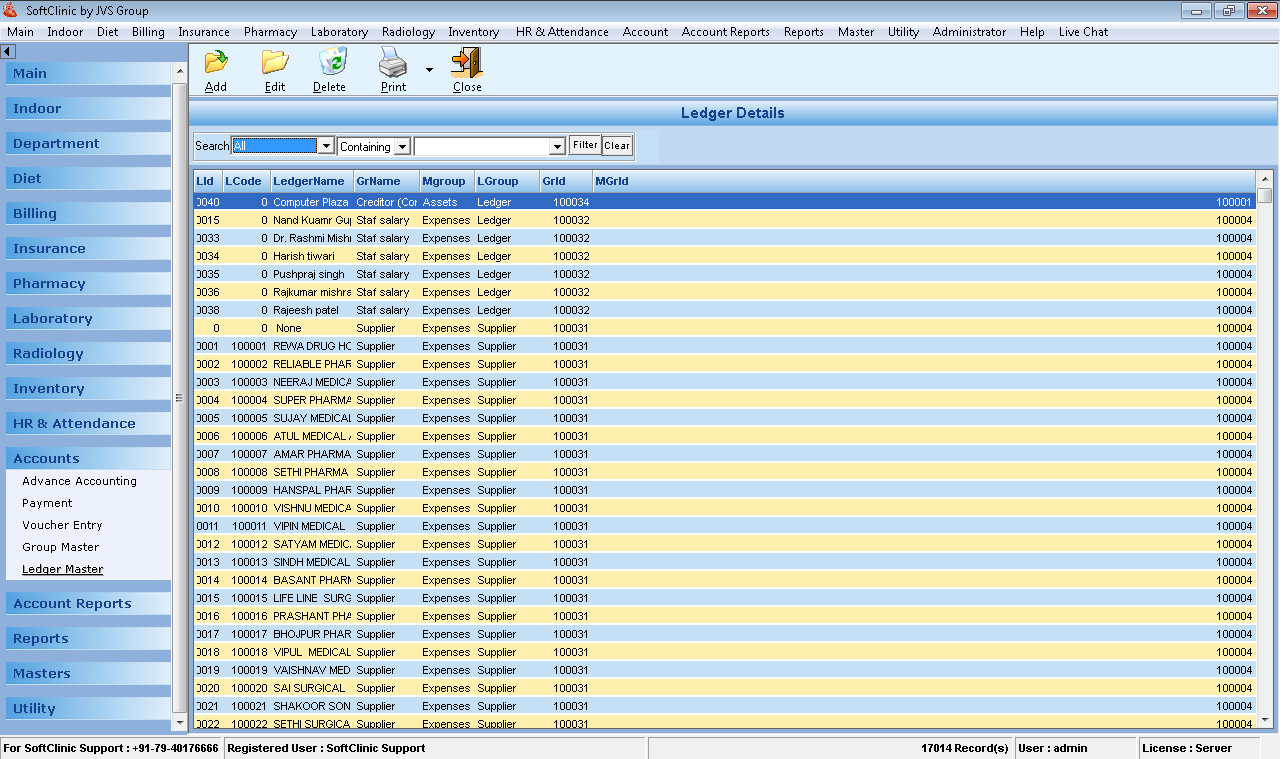Open Voucher Entry from the Accounts section
1283x759 pixels.
click(x=59, y=525)
